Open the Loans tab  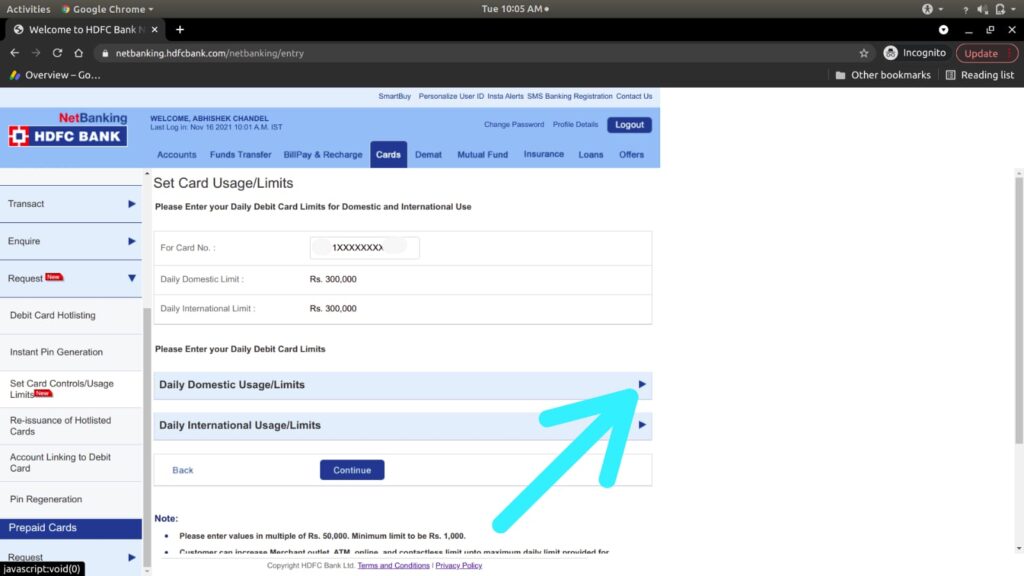click(591, 155)
